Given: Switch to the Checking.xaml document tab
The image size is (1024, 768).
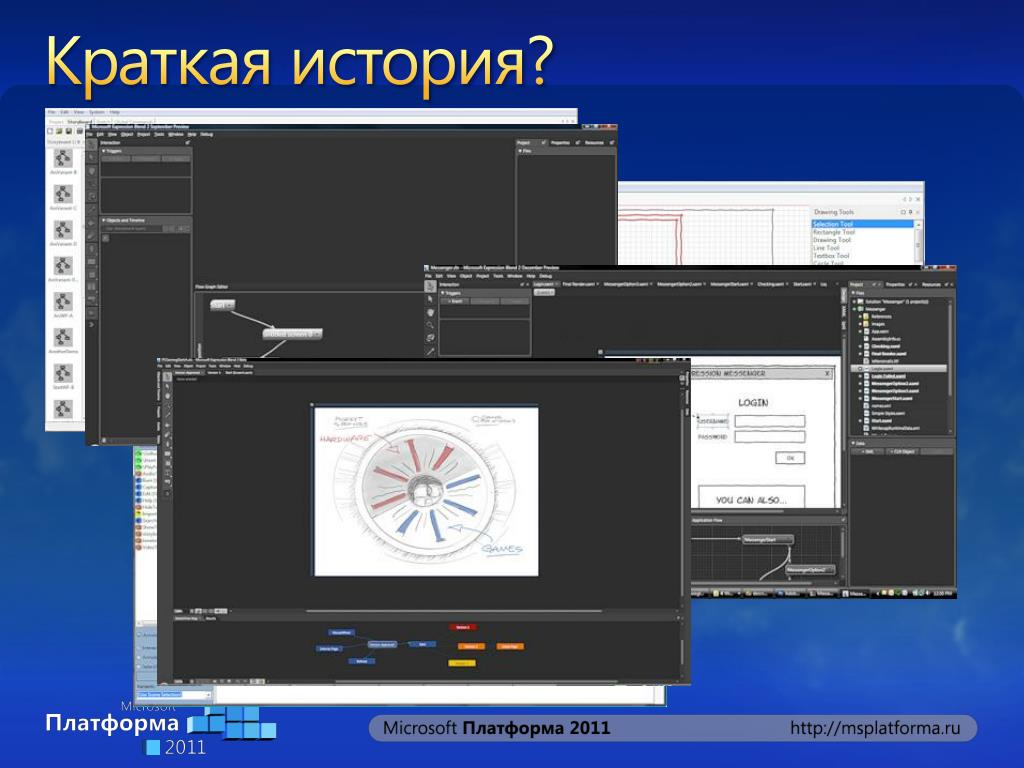Looking at the screenshot, I should [773, 284].
